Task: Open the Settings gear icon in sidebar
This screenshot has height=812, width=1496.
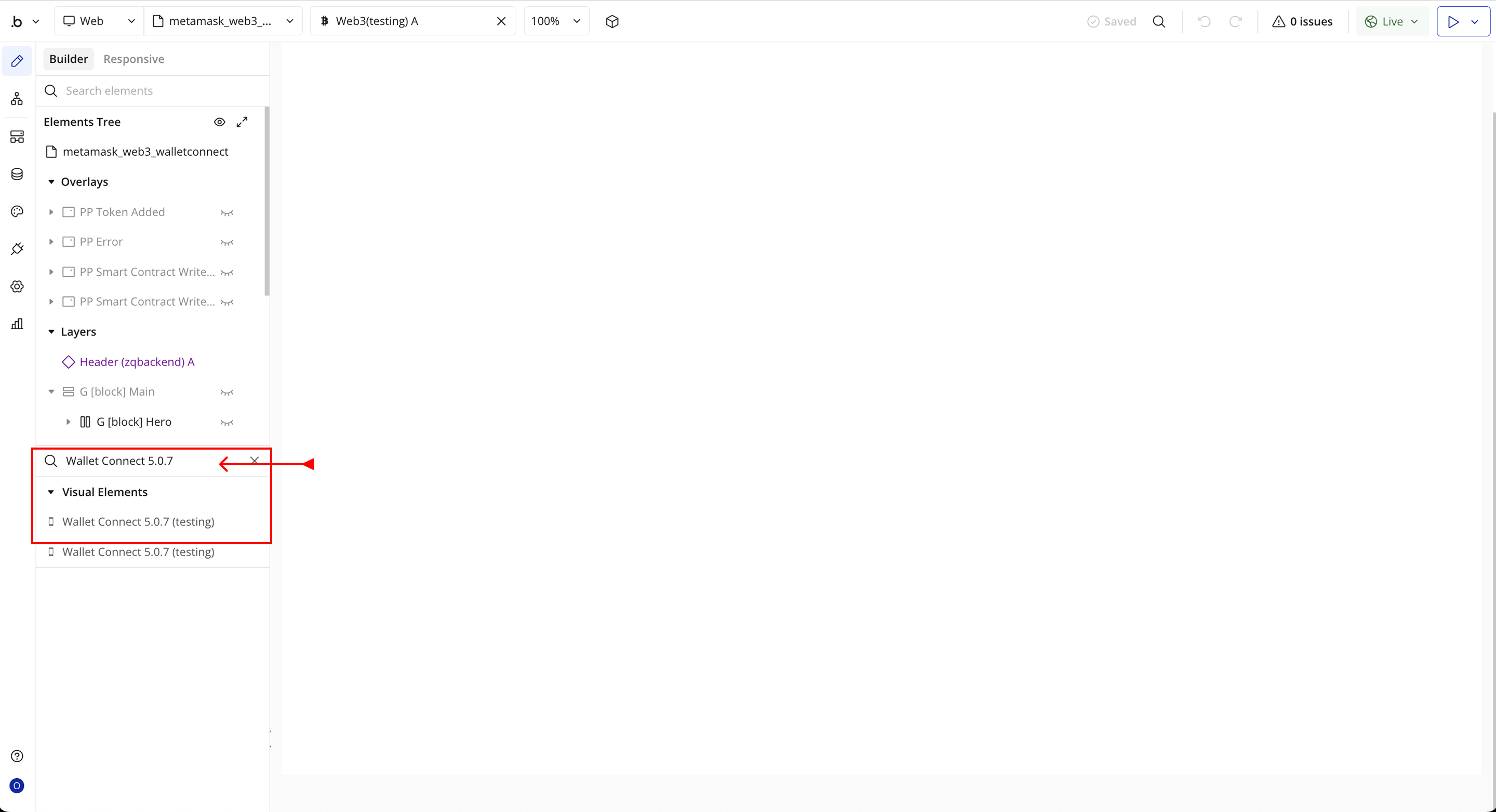Action: click(x=17, y=287)
